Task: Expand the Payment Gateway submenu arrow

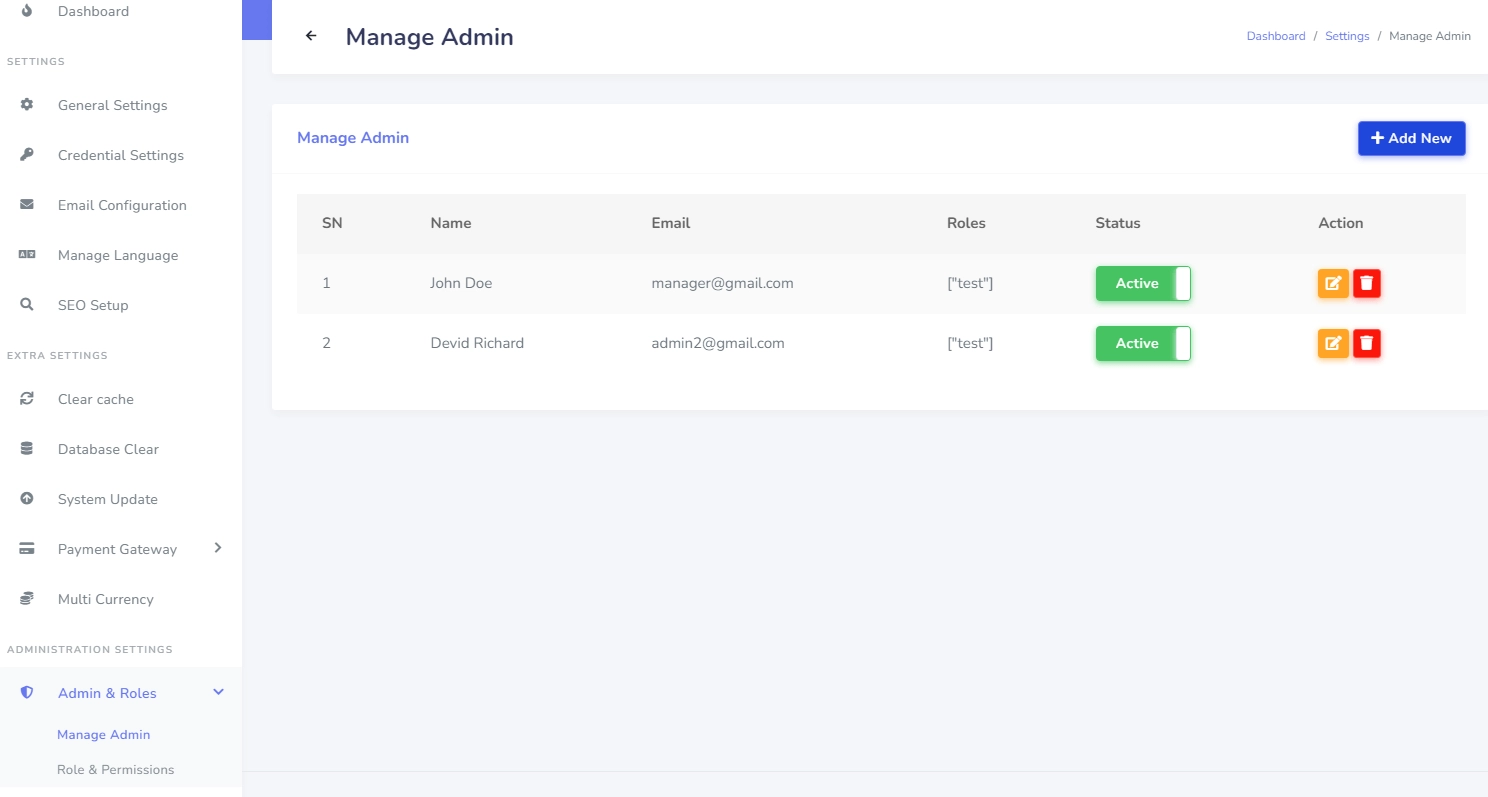Action: 218,548
